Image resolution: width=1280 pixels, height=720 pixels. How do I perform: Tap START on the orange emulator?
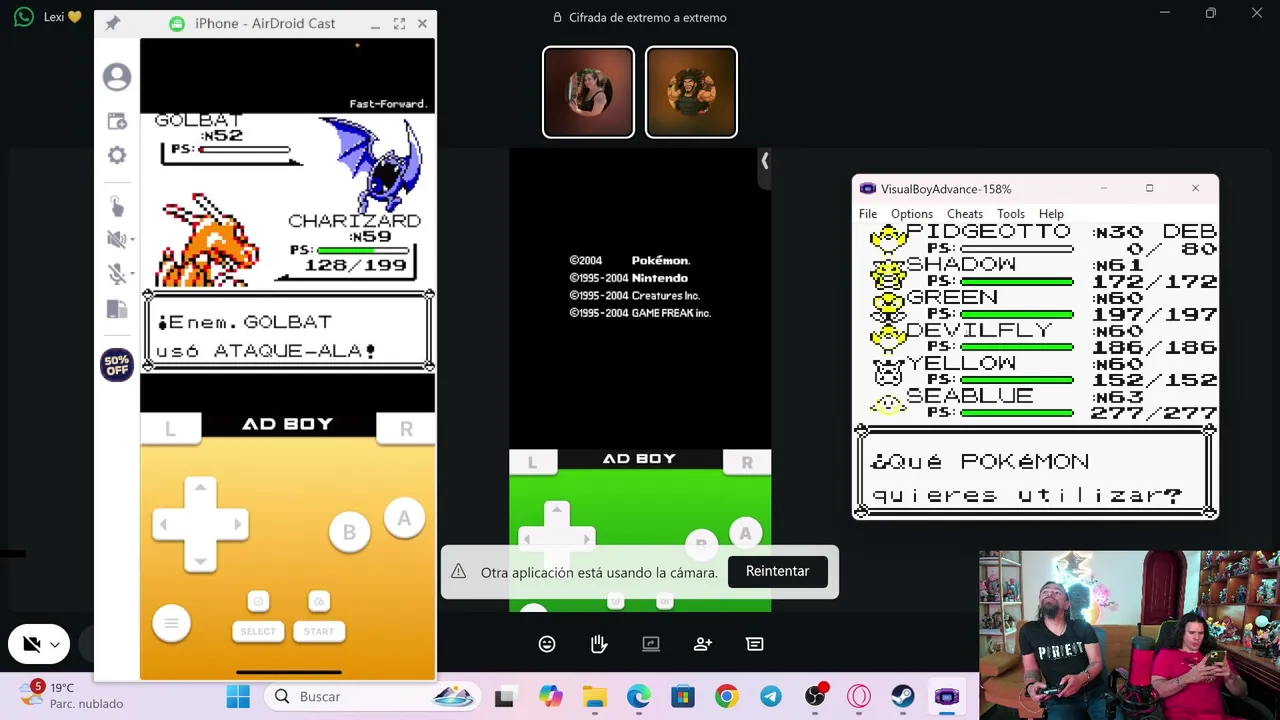pos(319,631)
